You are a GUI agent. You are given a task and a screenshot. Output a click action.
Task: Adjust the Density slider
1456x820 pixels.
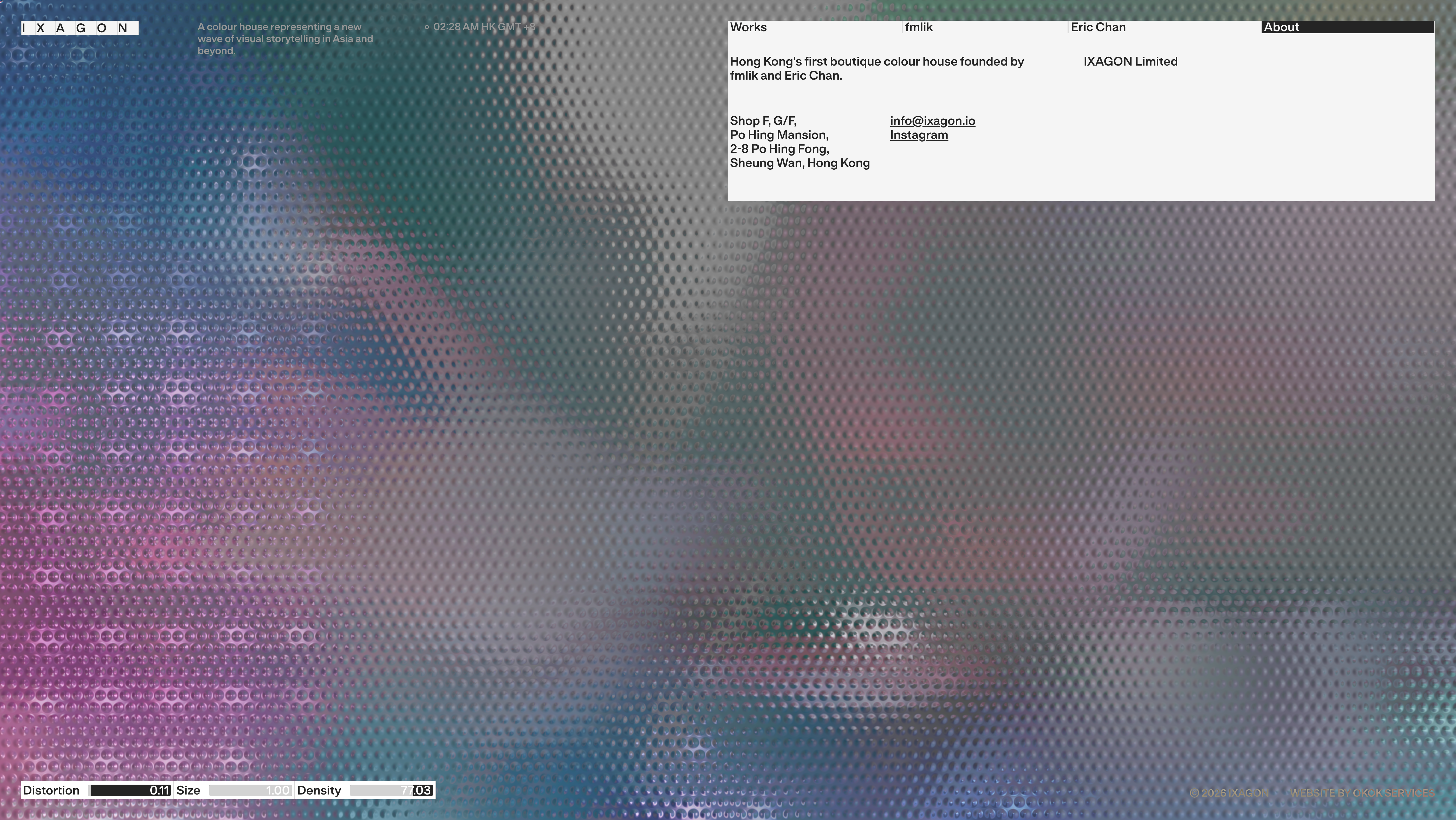[392, 791]
